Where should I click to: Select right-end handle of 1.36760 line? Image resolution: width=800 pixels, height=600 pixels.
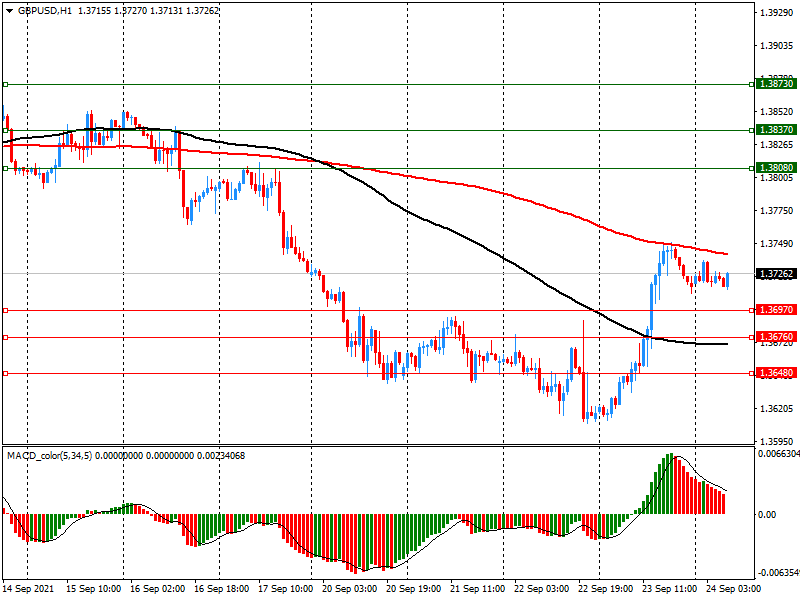coord(752,337)
